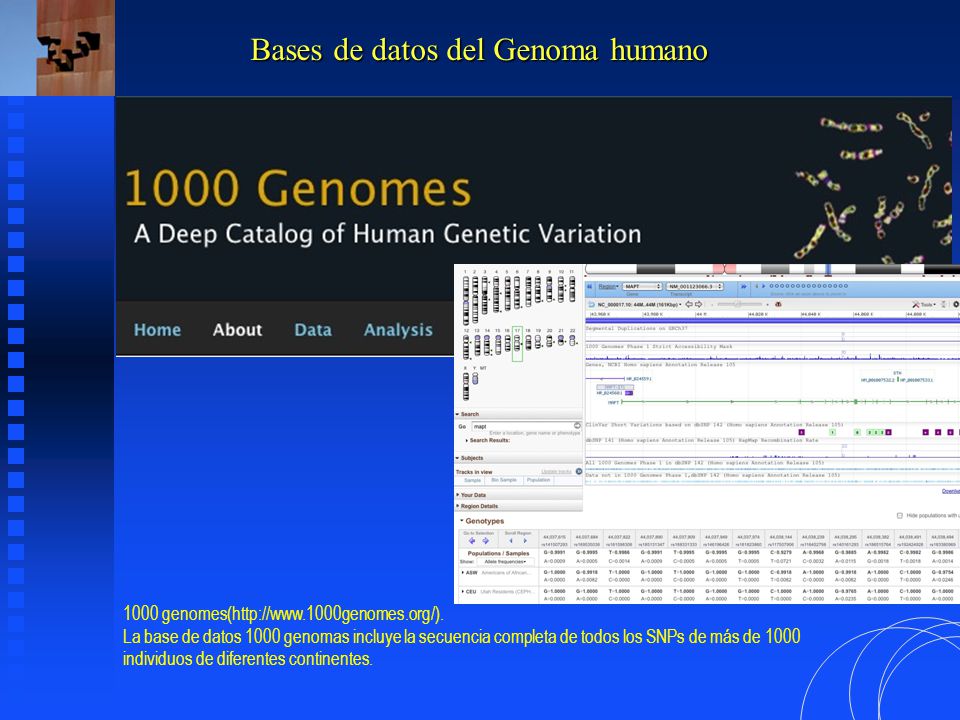Click the back navigation icon beside NC_000017.10
Screen dimensions: 960x720
click(x=591, y=304)
